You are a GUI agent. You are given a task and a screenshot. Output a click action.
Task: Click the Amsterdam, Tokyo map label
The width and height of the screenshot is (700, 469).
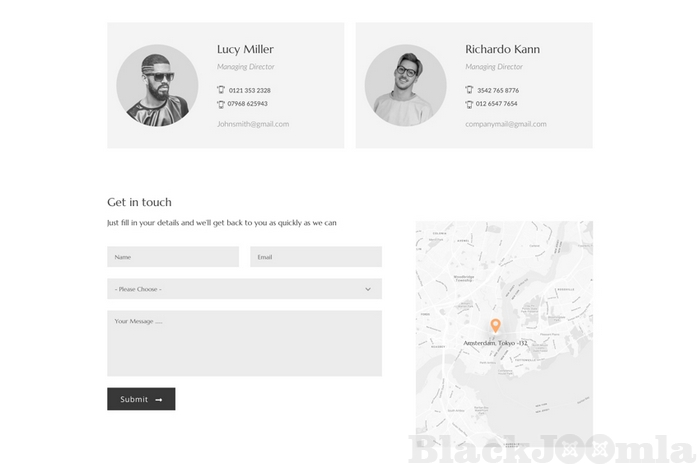tap(495, 343)
